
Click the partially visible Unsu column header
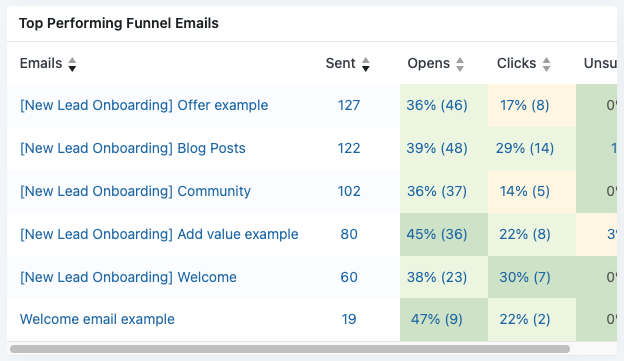point(600,64)
